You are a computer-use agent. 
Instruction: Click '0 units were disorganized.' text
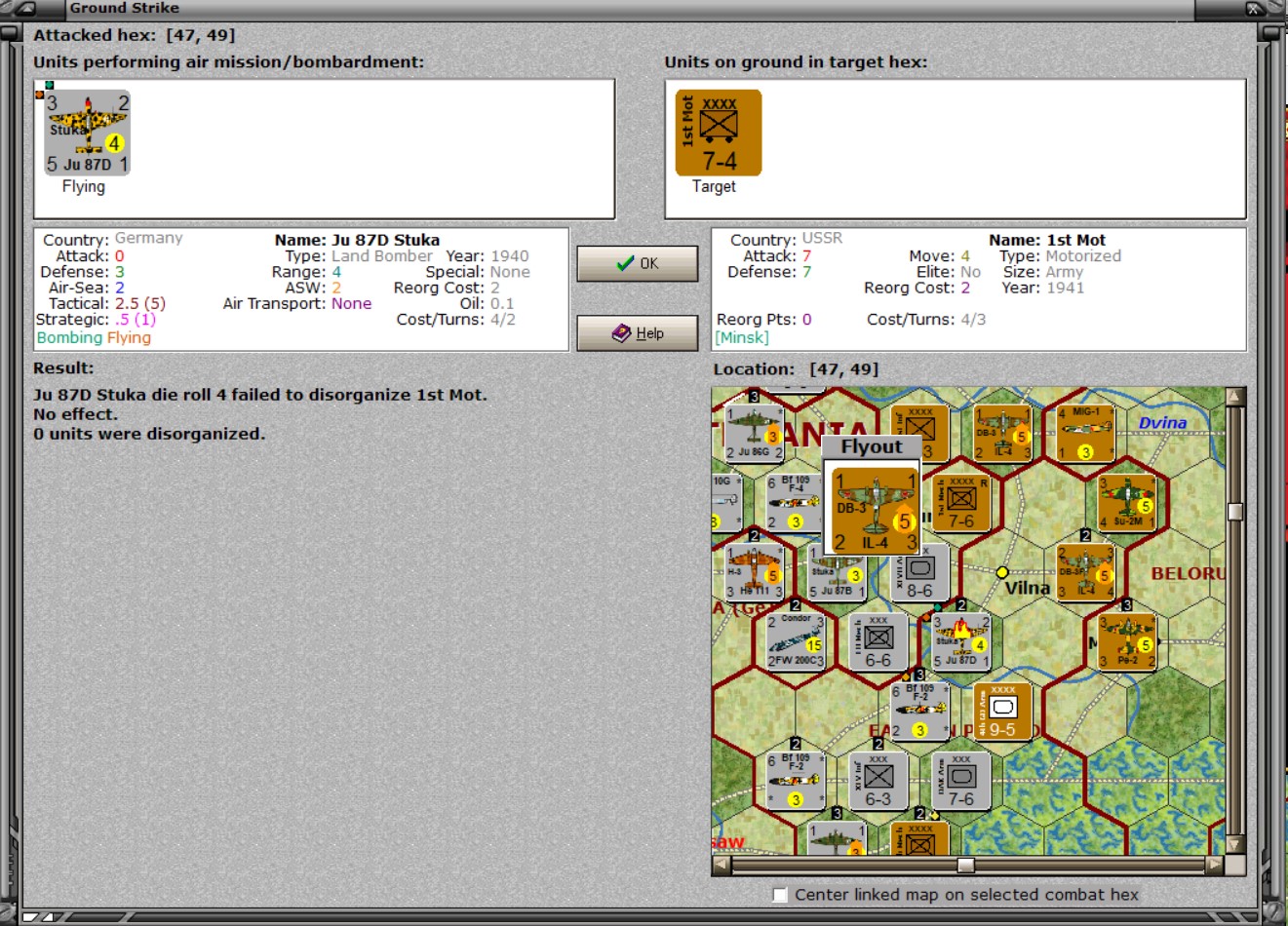[x=149, y=434]
